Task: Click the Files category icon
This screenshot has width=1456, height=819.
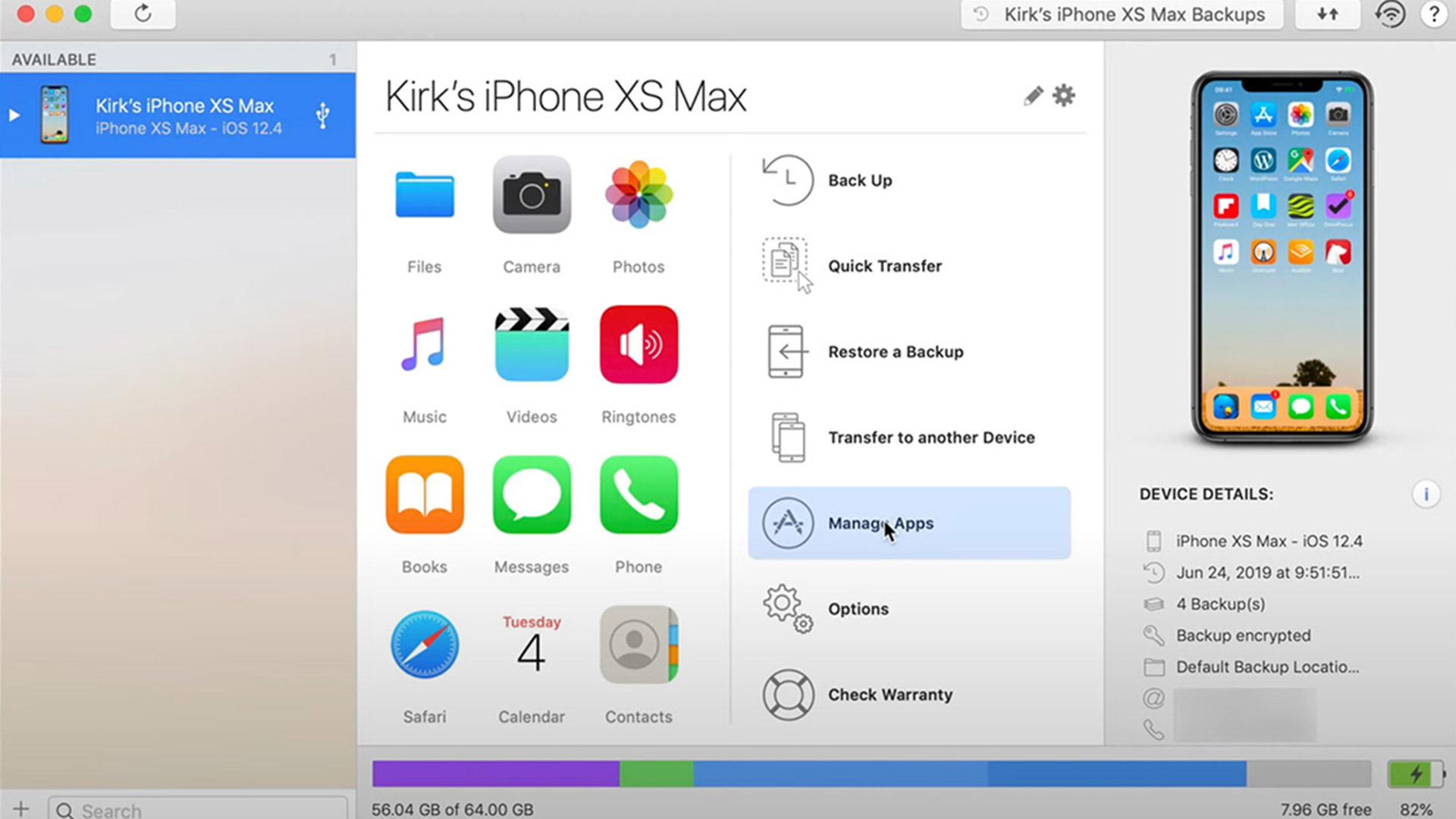Action: pyautogui.click(x=424, y=195)
